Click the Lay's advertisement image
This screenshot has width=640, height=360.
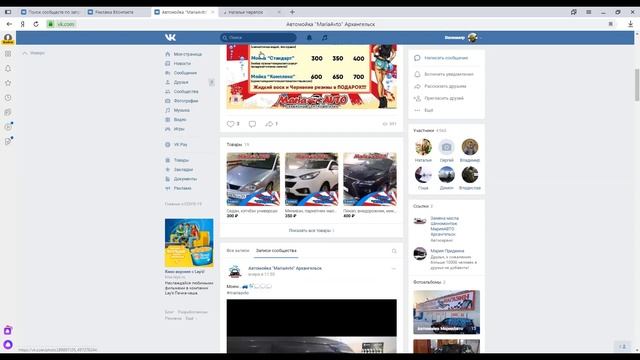[189, 243]
